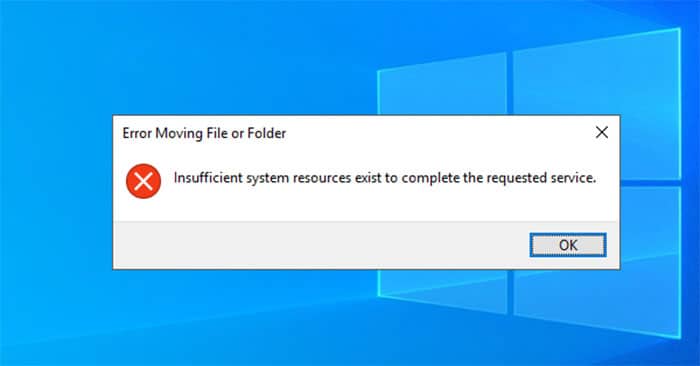Close the error dialog with the X

[x=602, y=132]
